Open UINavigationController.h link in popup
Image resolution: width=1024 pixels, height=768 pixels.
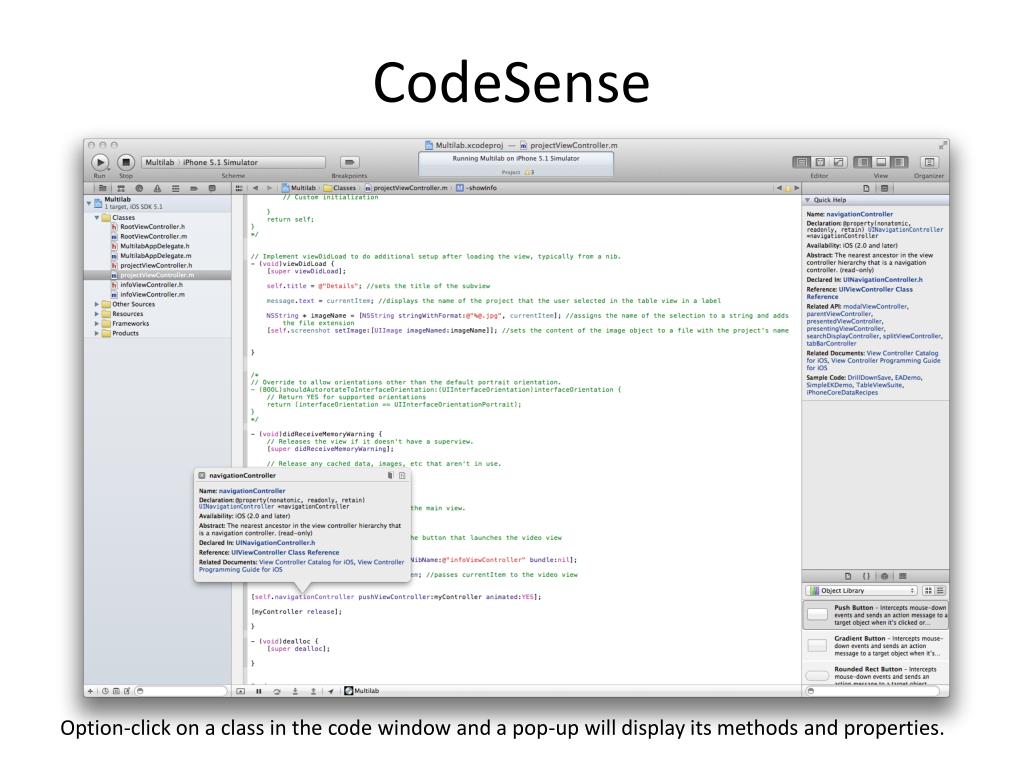(x=275, y=543)
